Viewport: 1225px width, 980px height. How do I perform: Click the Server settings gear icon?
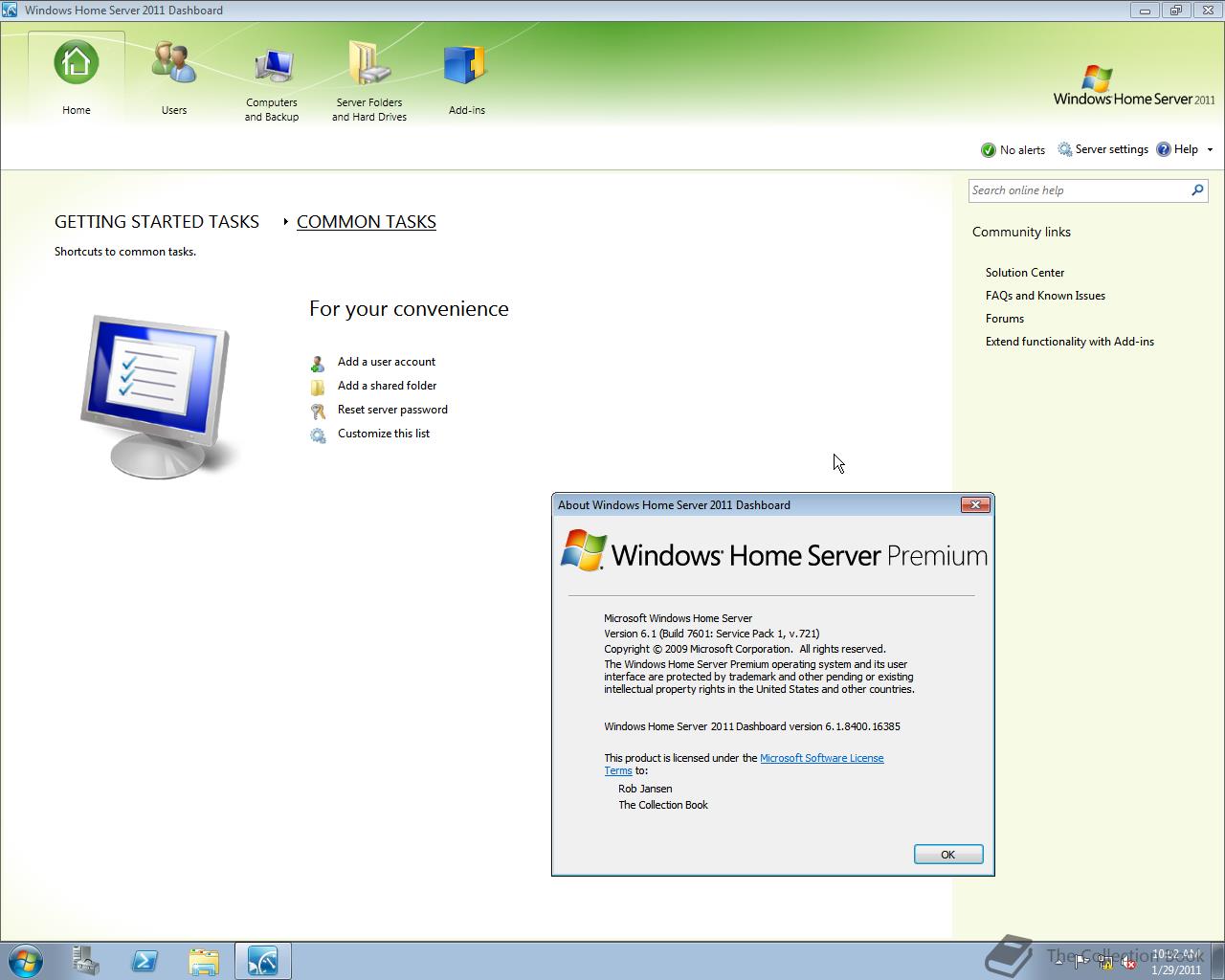(1065, 149)
